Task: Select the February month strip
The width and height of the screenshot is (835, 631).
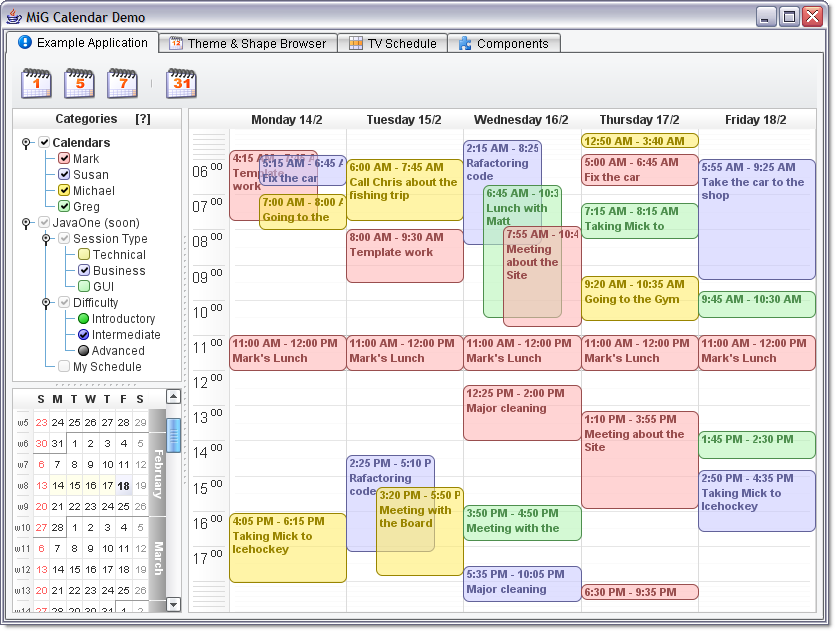Action: click(x=158, y=473)
